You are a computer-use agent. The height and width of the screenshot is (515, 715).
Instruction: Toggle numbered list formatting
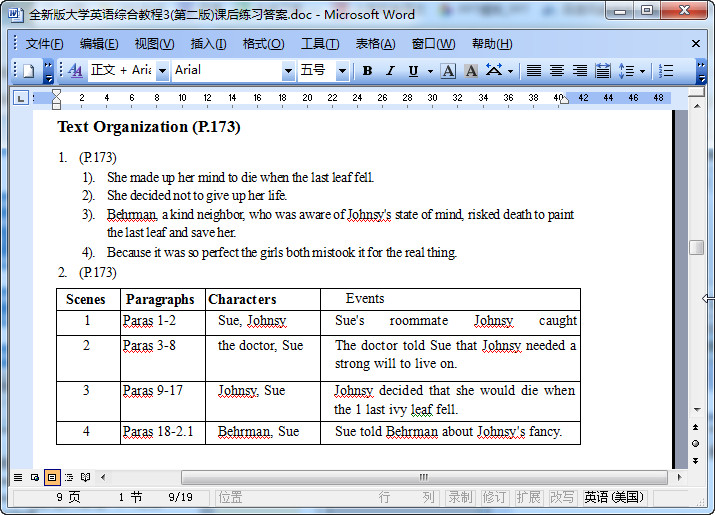click(x=666, y=71)
